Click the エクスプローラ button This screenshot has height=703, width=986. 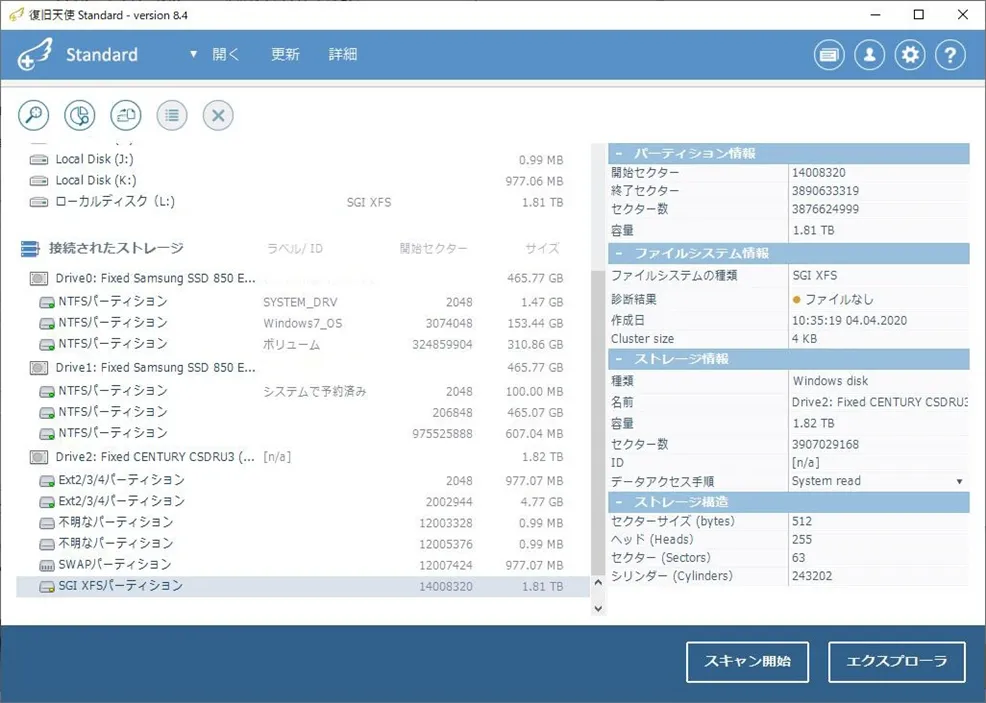(x=897, y=661)
